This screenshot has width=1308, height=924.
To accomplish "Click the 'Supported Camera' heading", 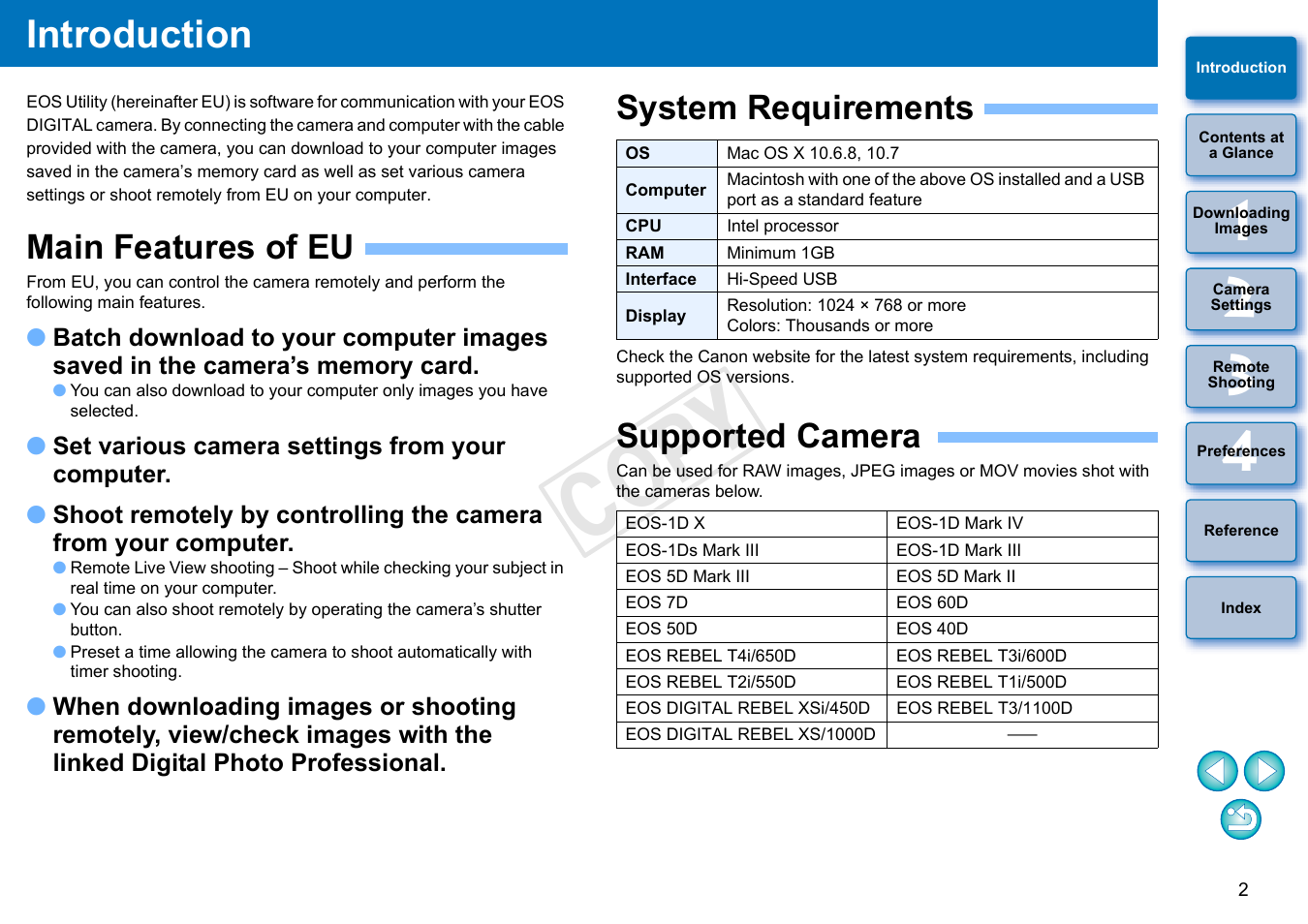I will coord(768,437).
